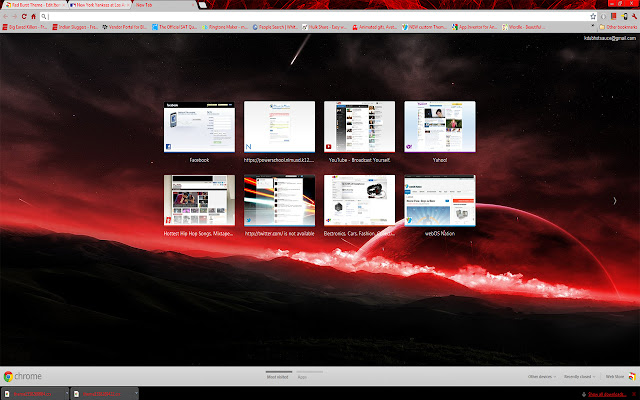
Task: Open Other bookmarks folder
Action: click(x=618, y=27)
